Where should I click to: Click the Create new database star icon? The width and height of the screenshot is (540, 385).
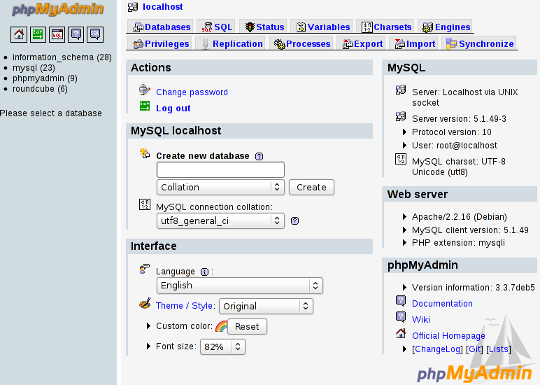point(145,153)
